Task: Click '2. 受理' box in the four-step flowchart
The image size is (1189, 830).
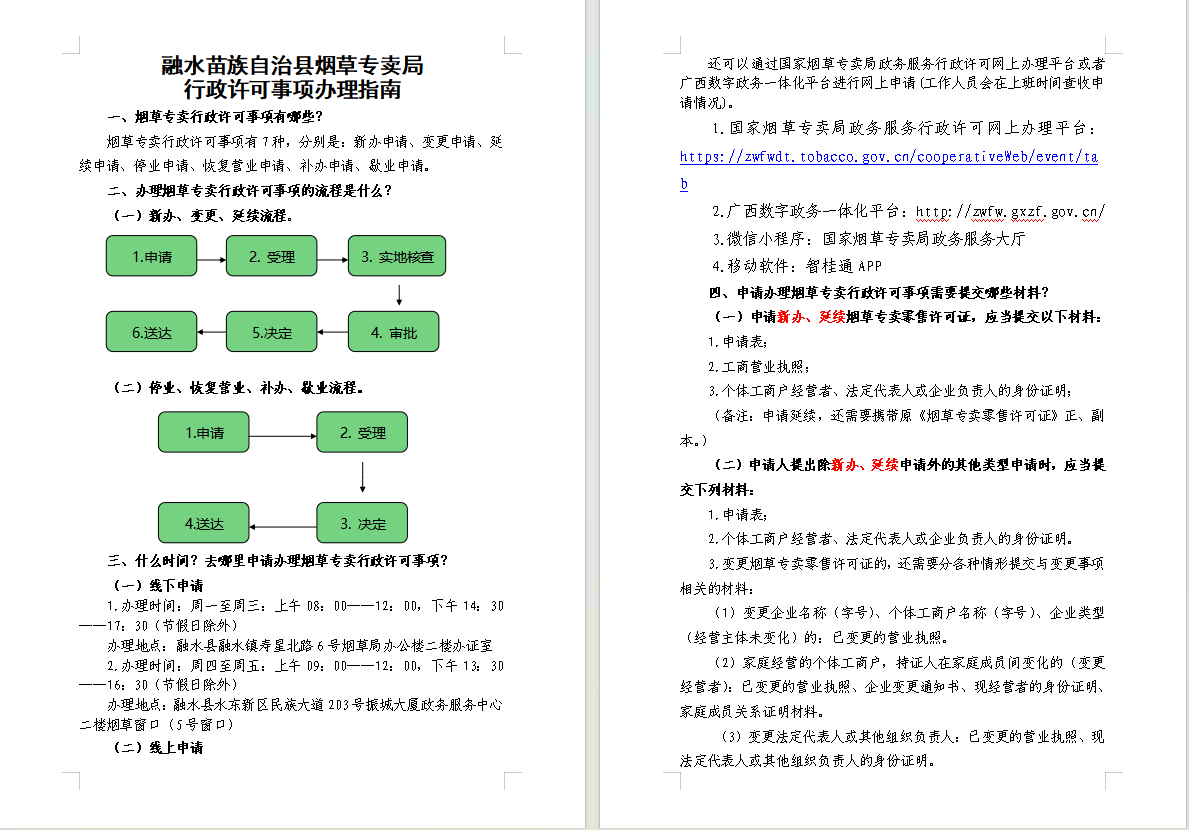Action: (x=362, y=433)
